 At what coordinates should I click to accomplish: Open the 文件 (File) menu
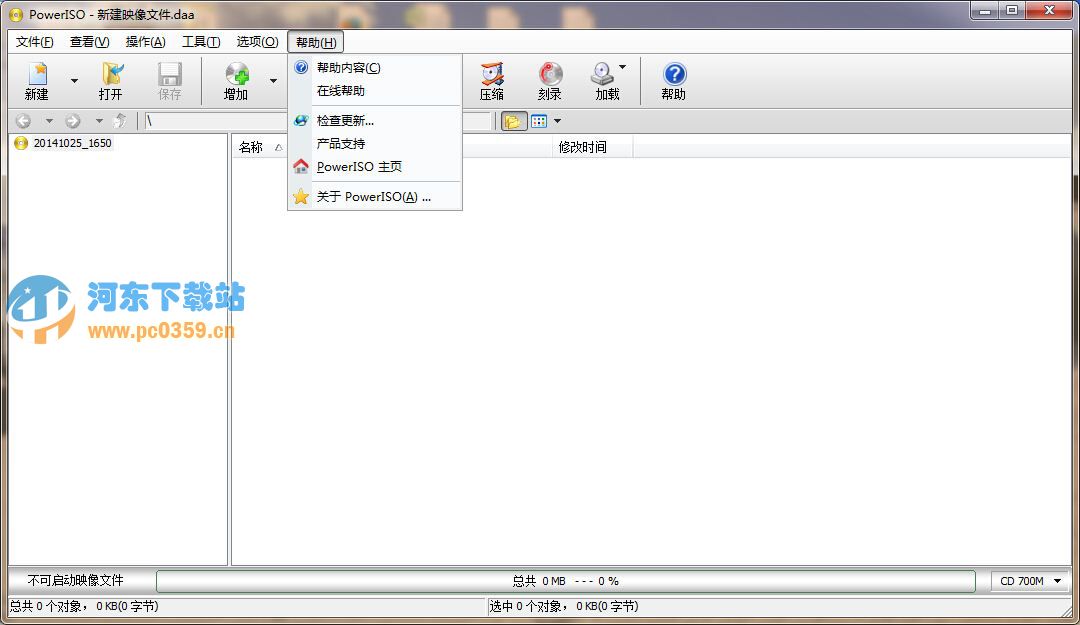pos(33,41)
